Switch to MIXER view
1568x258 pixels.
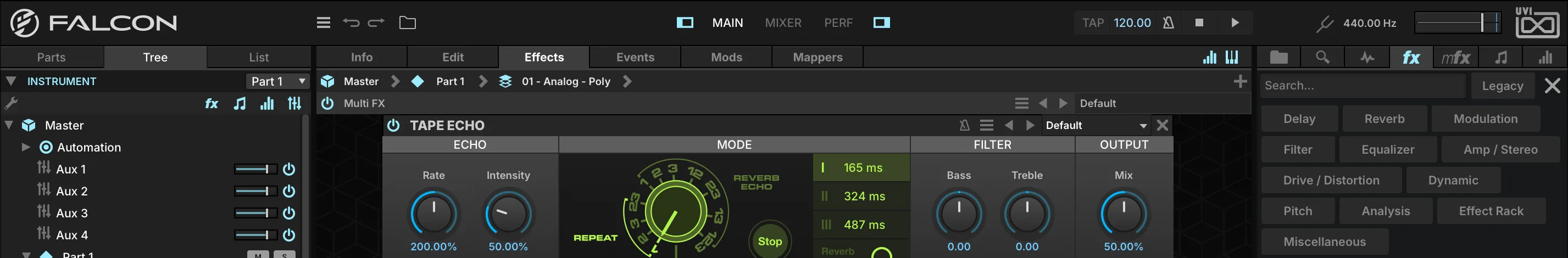783,23
